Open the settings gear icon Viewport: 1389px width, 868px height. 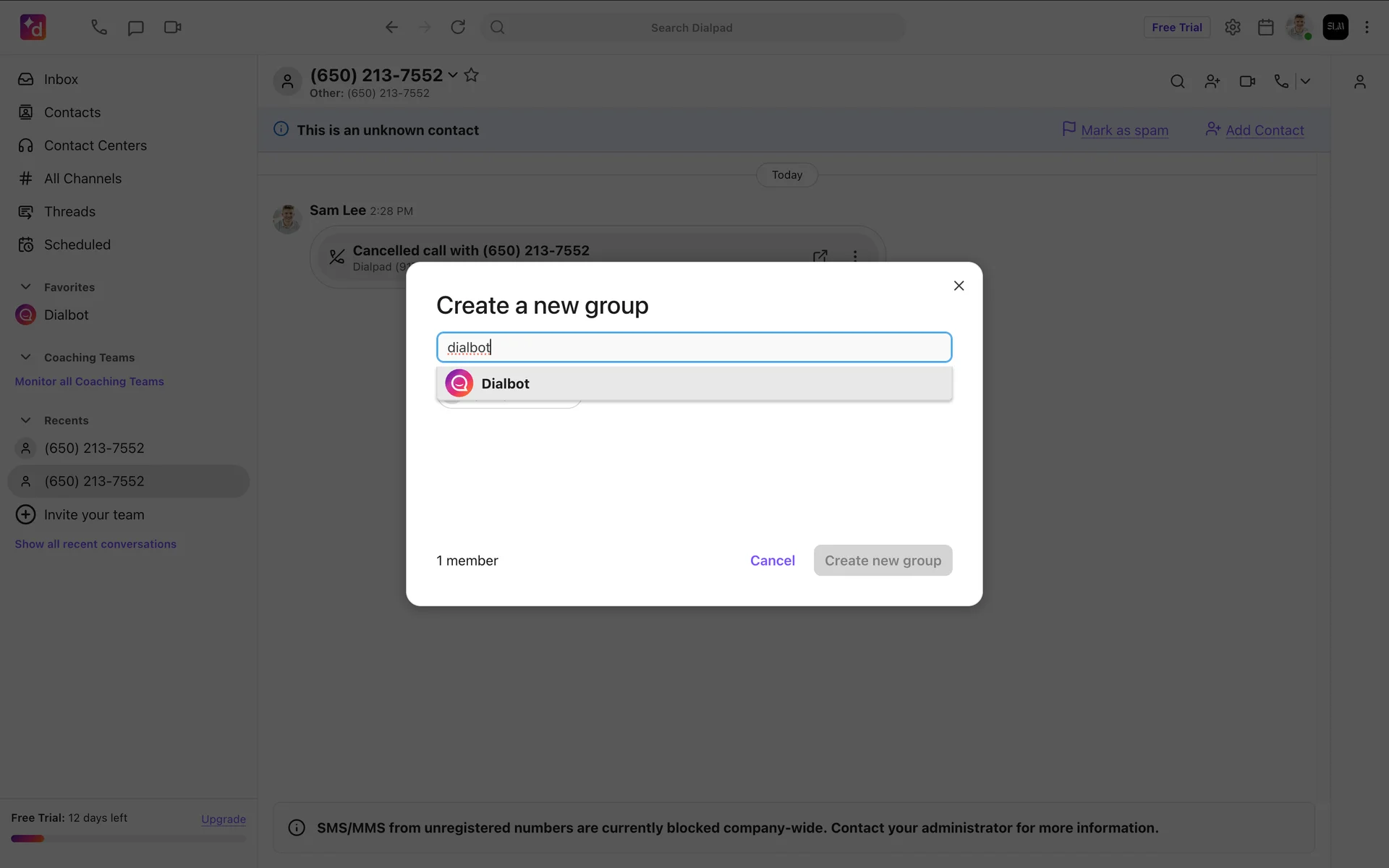(1233, 27)
